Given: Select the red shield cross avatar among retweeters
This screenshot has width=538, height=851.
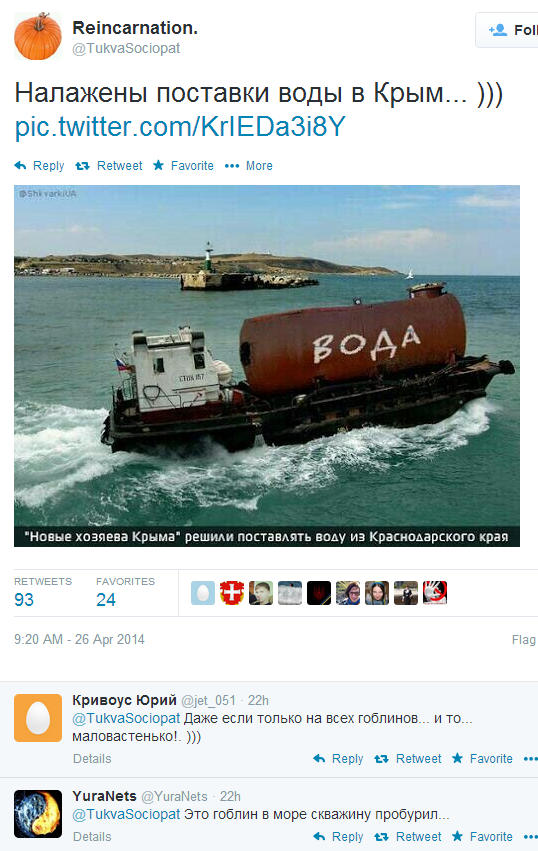Looking at the screenshot, I should point(232,593).
